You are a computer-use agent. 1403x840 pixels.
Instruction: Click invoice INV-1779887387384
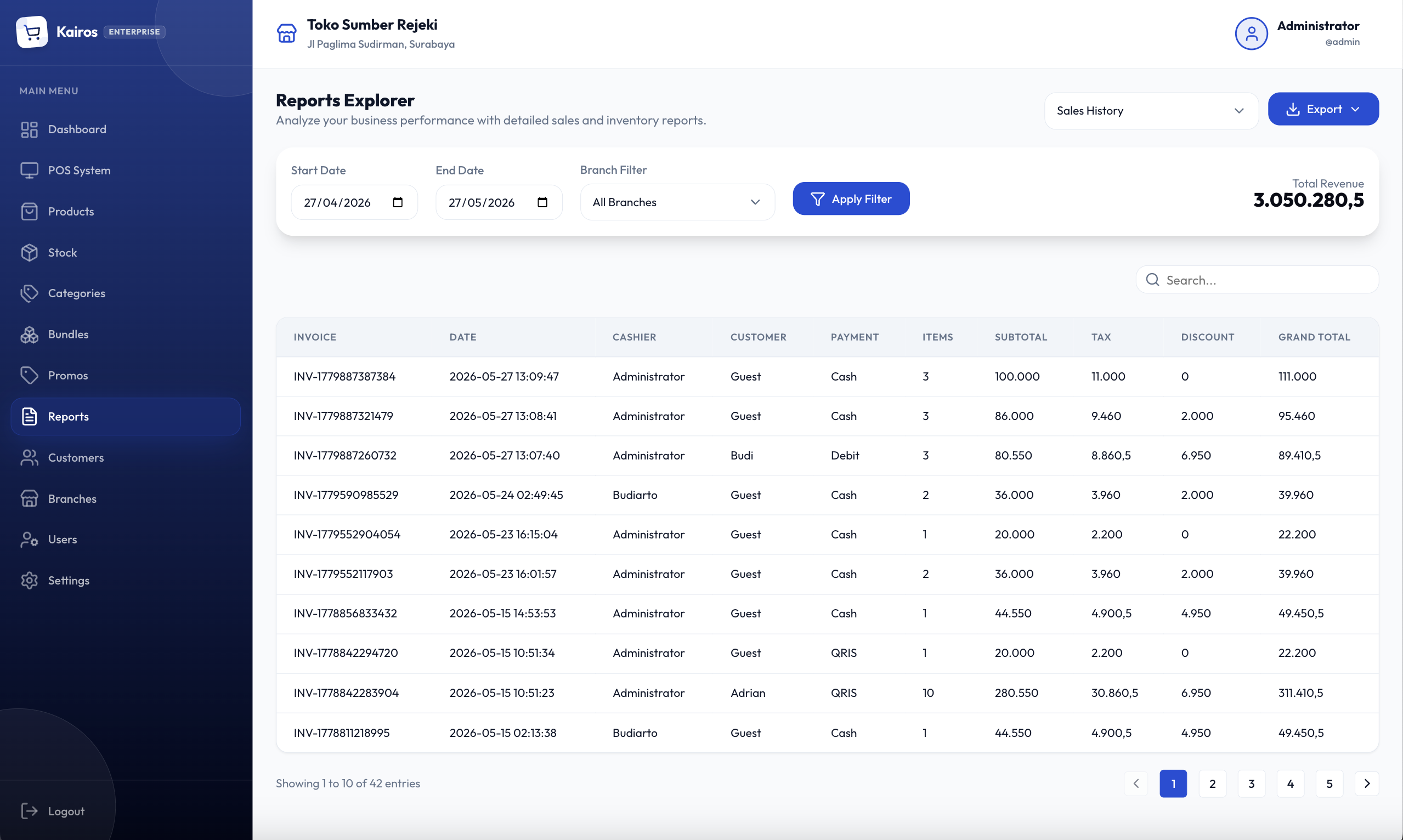[x=344, y=377]
